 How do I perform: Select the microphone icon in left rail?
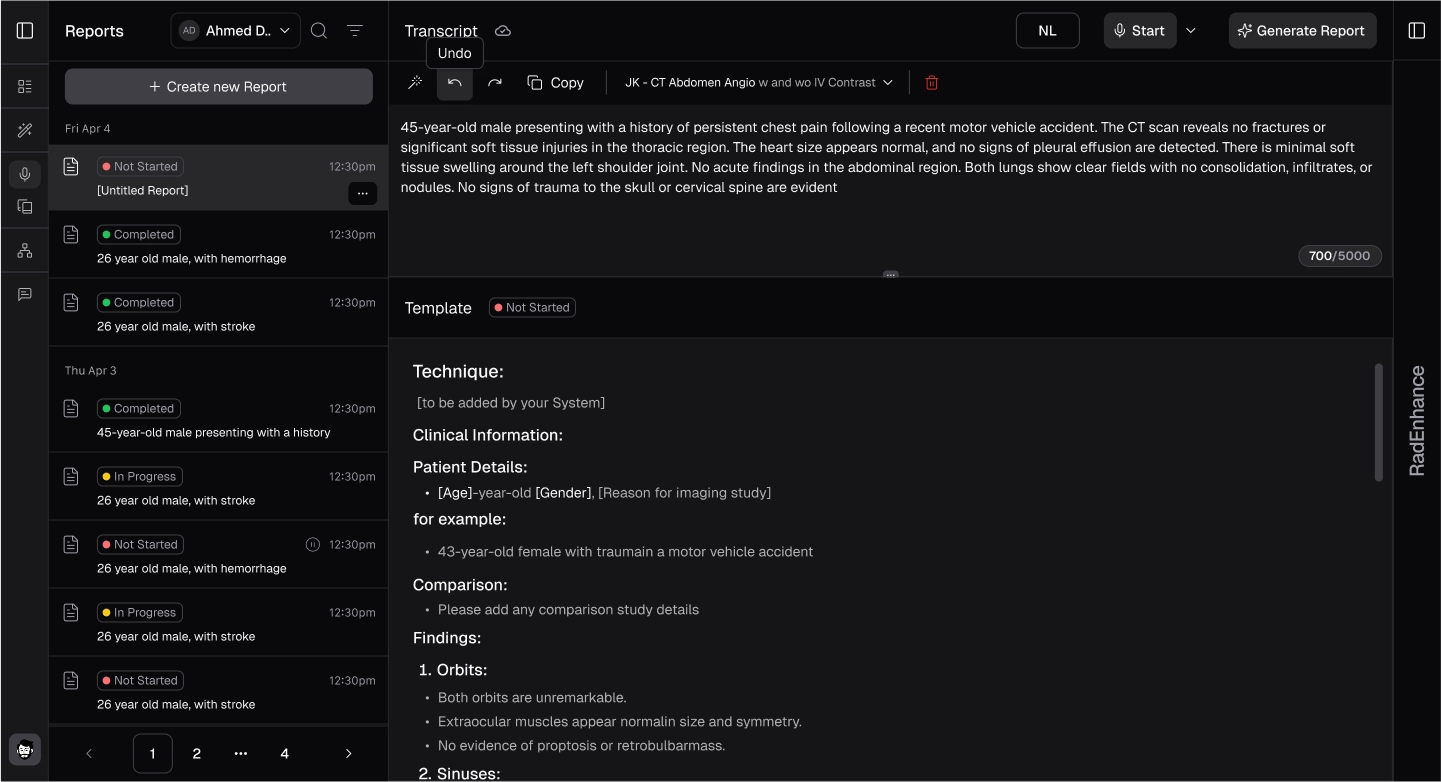(25, 174)
